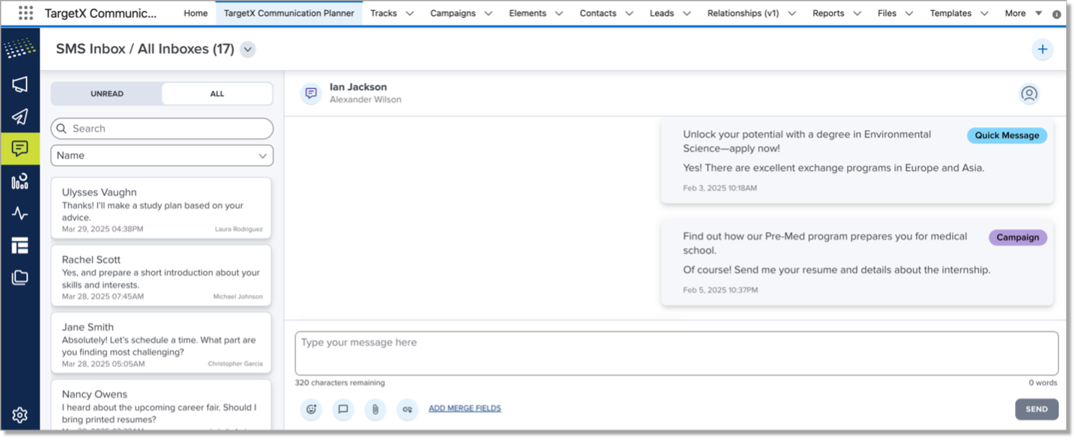Click the Campaign badge
The image size is (1074, 441).
point(1018,238)
